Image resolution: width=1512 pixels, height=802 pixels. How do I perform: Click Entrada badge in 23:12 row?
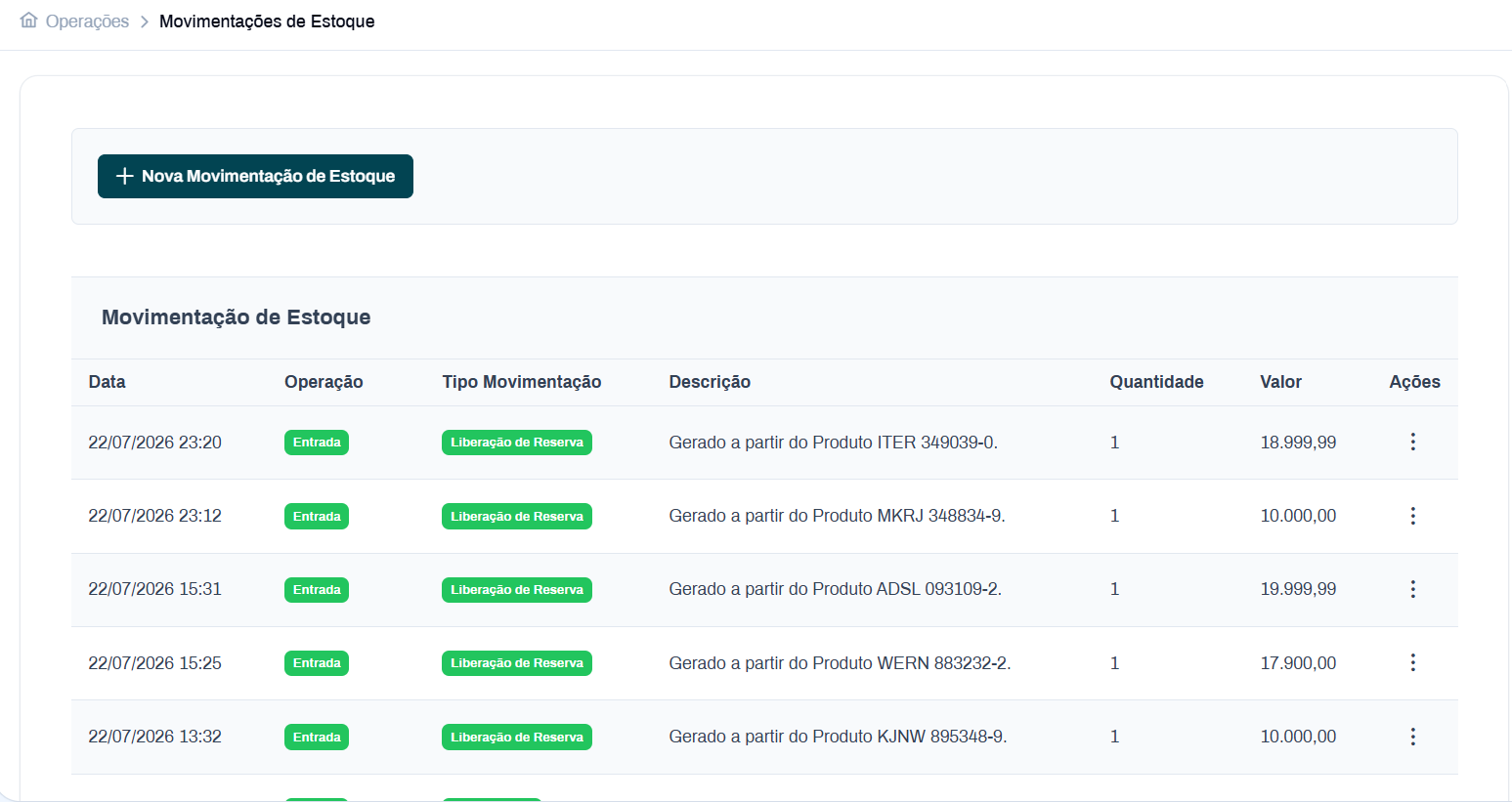click(317, 516)
